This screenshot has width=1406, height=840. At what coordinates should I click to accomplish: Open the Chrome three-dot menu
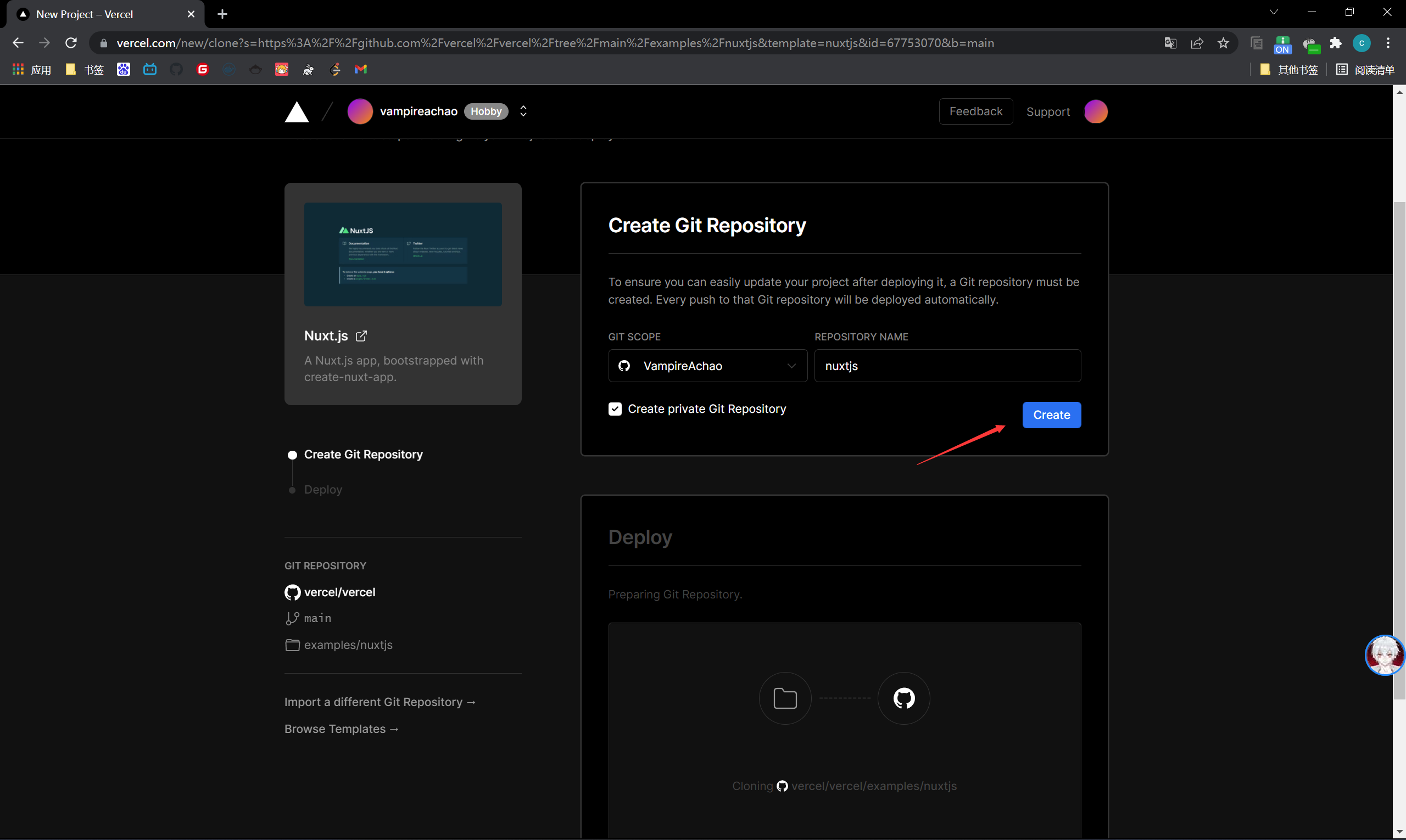[x=1388, y=43]
